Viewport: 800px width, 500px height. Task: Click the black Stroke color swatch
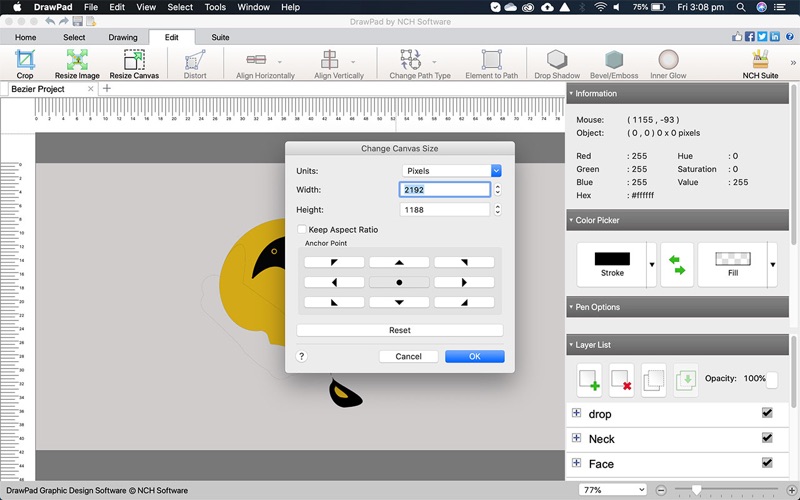612,259
